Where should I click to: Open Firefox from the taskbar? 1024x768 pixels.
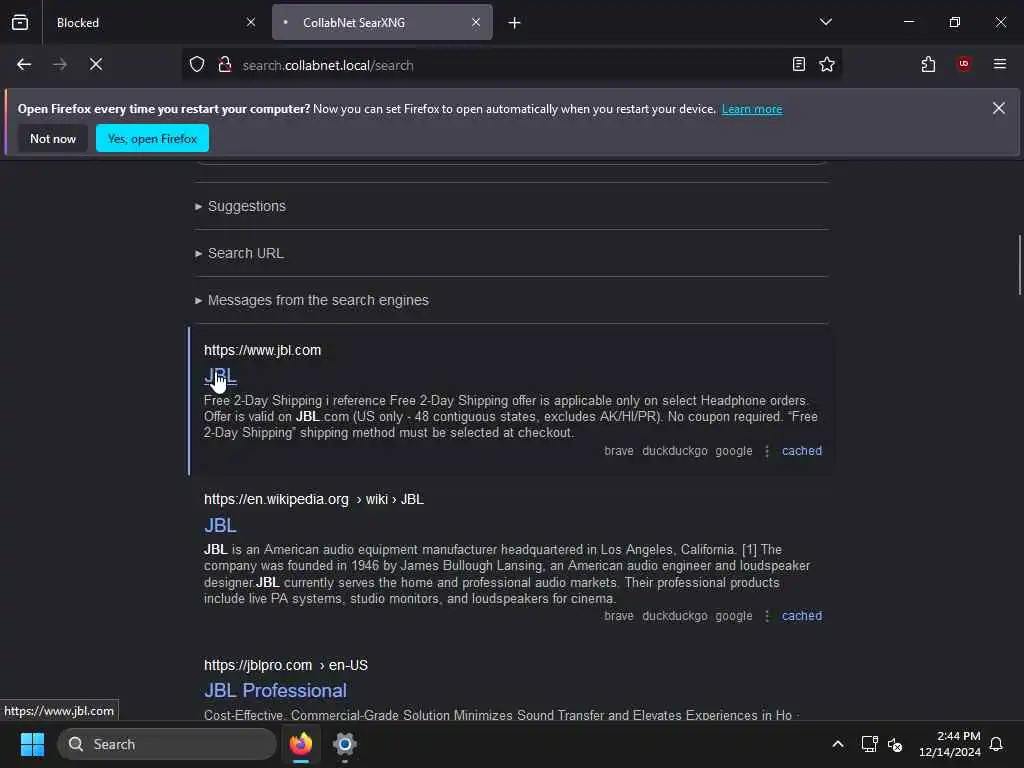(x=301, y=744)
